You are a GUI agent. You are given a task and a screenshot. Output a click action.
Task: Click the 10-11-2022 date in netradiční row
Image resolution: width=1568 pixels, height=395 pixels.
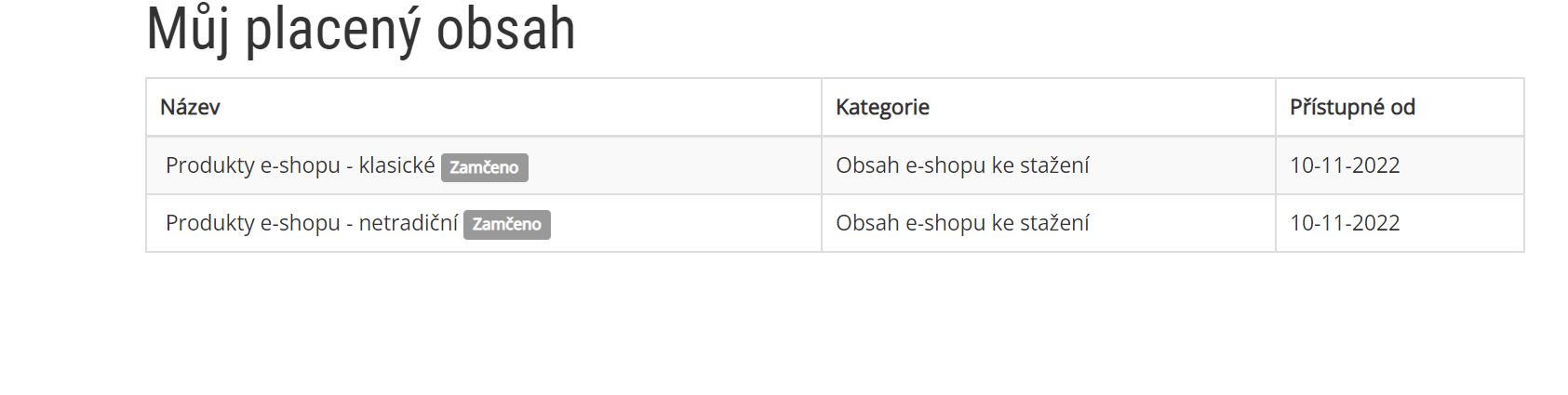pyautogui.click(x=1345, y=223)
